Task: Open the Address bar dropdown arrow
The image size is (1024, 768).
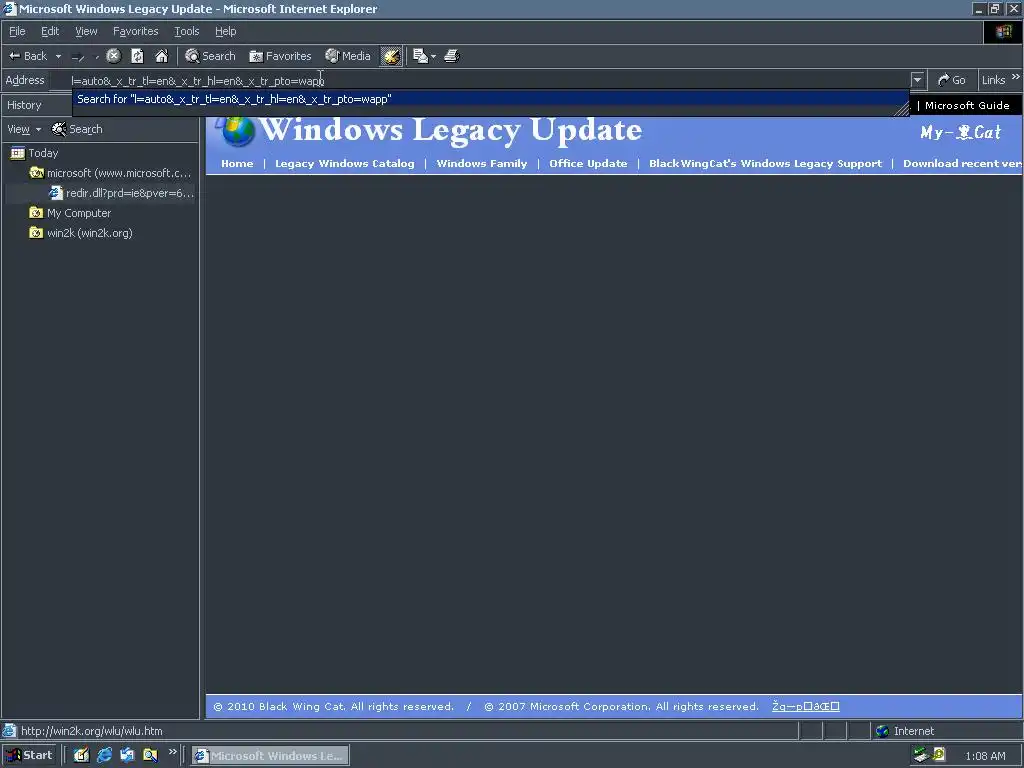Action: 918,80
